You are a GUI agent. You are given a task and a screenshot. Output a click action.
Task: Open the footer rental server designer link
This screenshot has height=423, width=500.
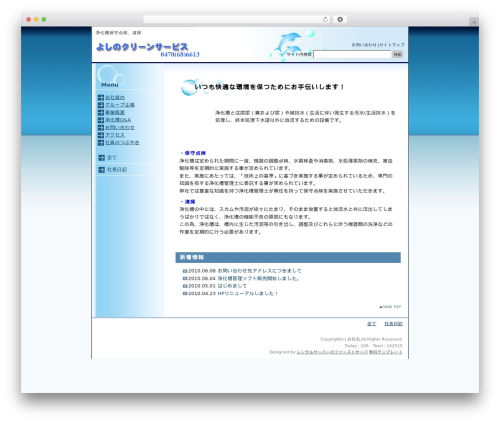click(x=332, y=352)
